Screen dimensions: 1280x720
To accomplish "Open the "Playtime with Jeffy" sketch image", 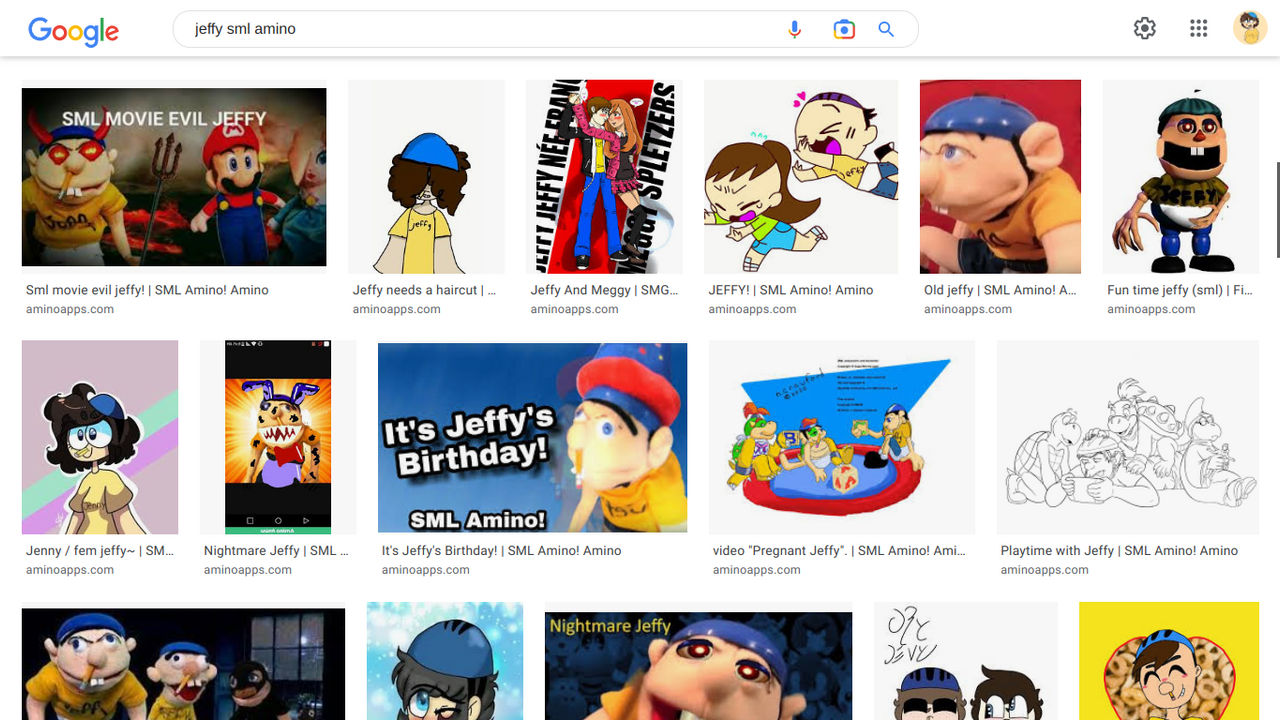I will point(1128,437).
